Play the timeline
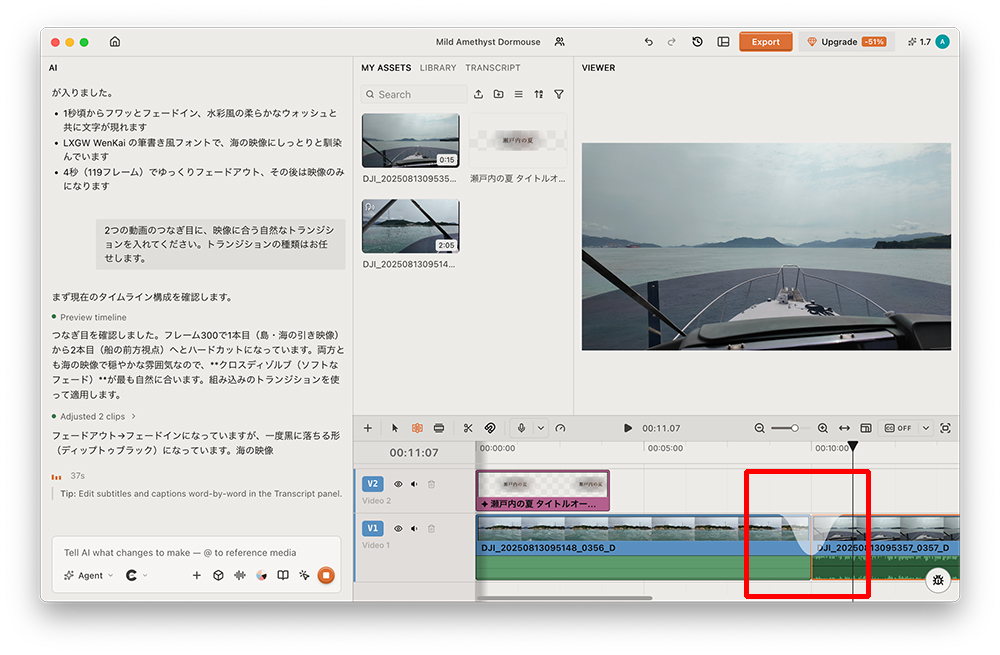 click(x=628, y=428)
